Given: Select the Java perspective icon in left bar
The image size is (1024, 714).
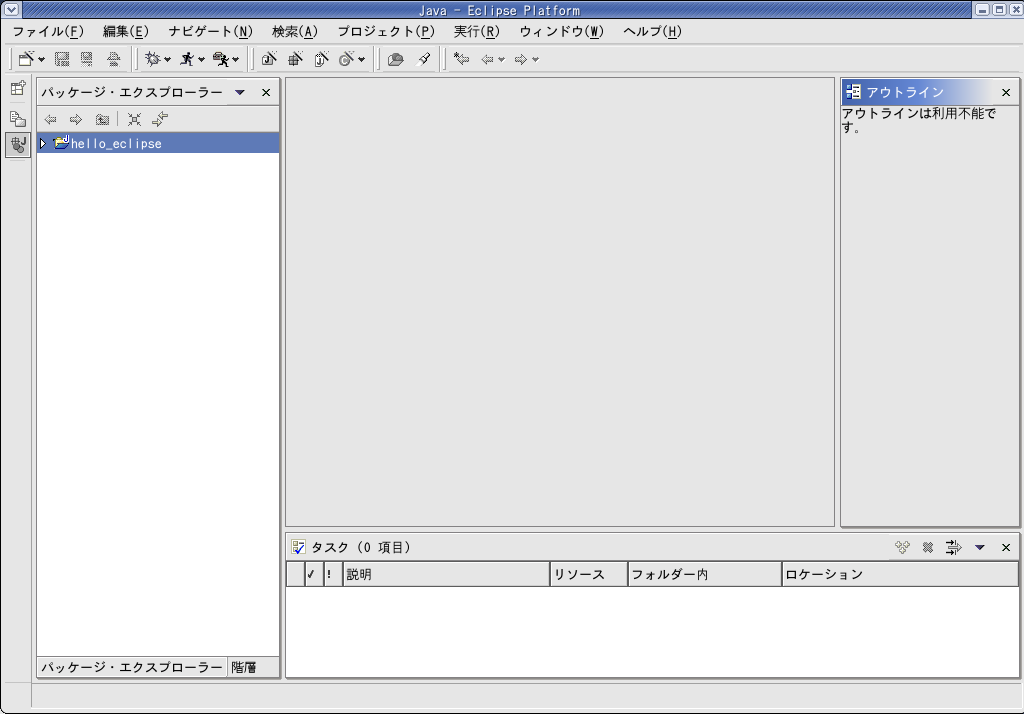Looking at the screenshot, I should tap(18, 145).
